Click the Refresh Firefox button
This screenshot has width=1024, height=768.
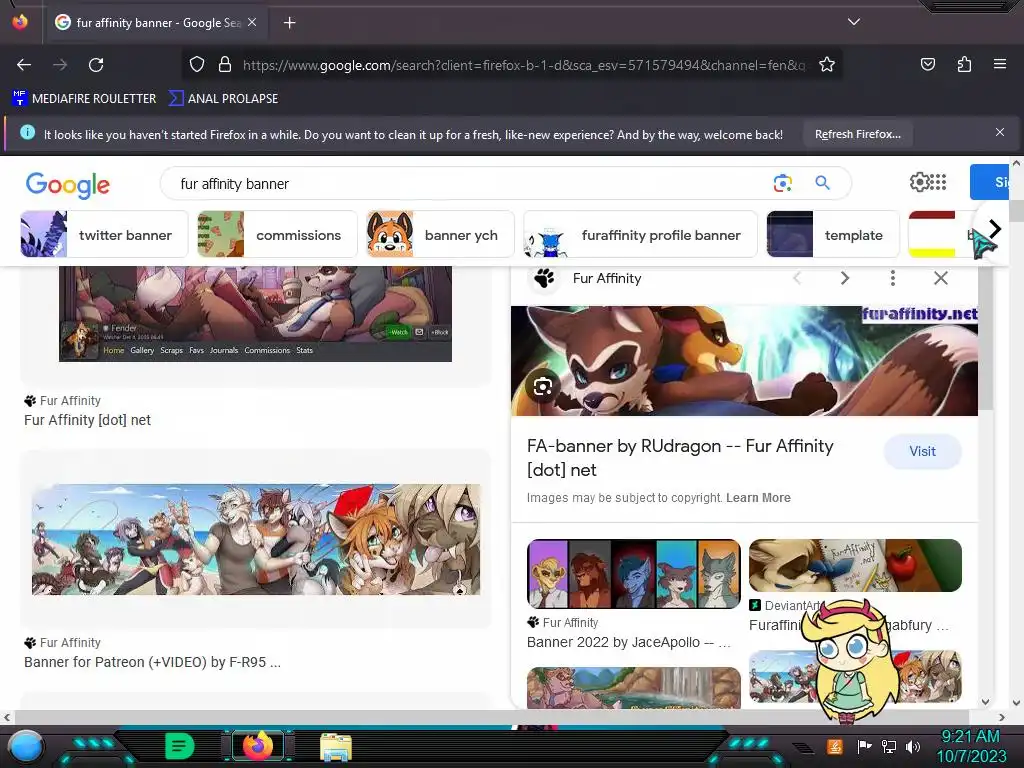pos(857,135)
